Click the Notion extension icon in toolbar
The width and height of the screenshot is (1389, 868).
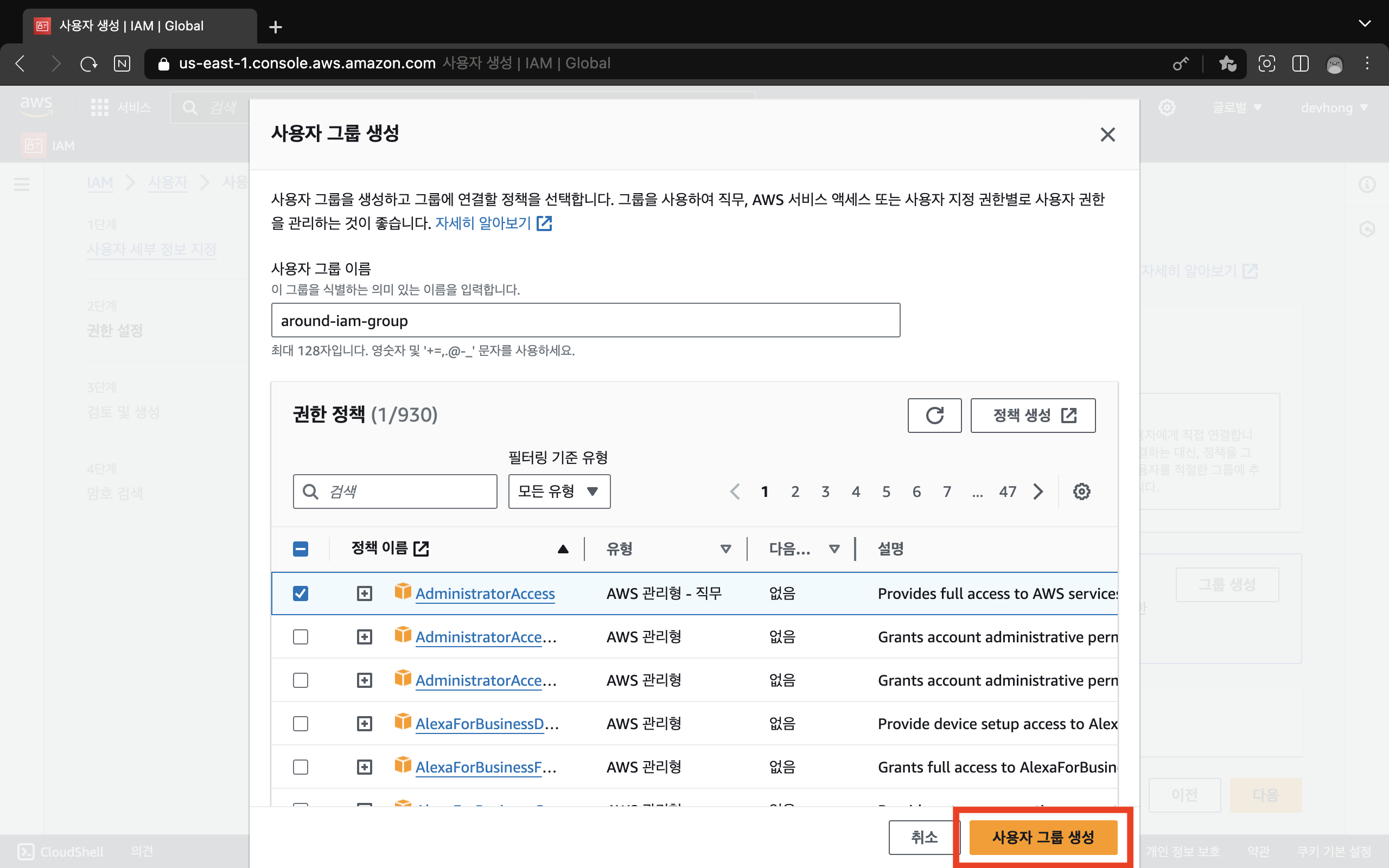(122, 63)
